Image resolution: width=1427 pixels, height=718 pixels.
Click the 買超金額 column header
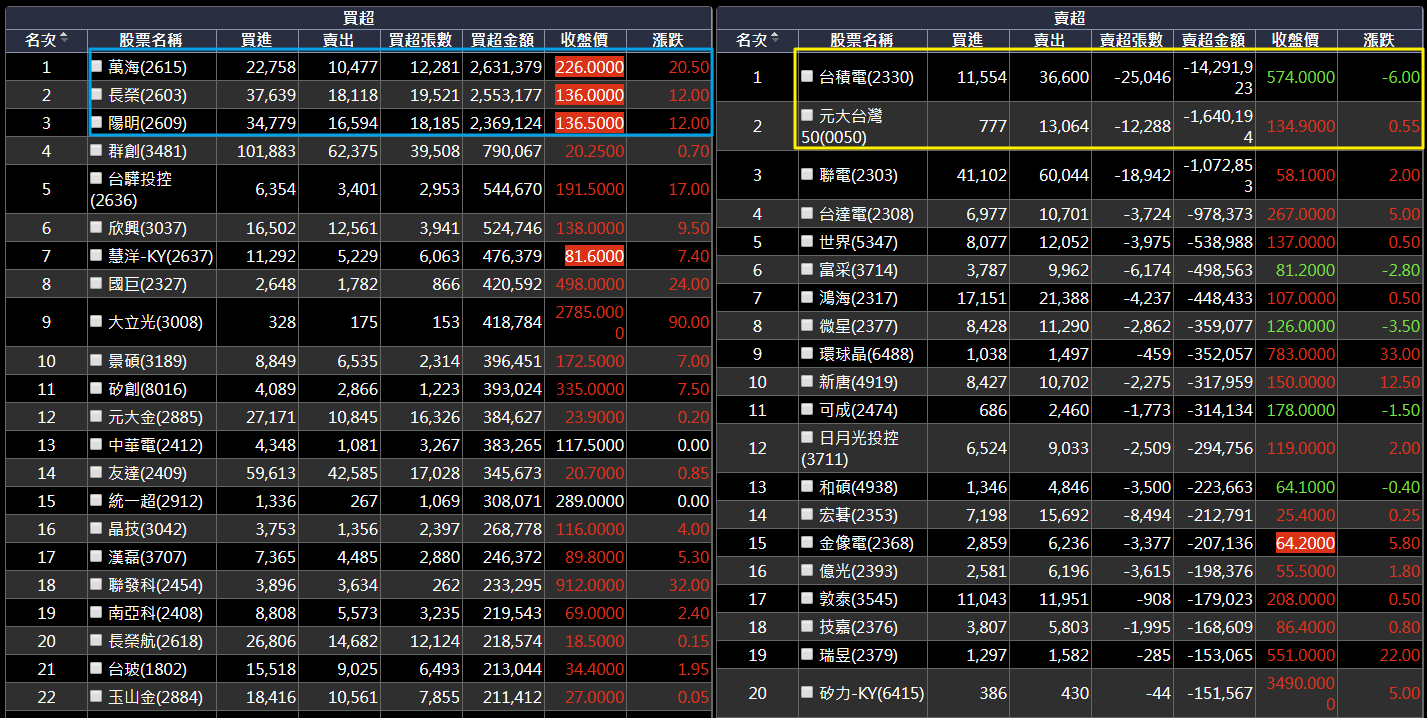[503, 40]
